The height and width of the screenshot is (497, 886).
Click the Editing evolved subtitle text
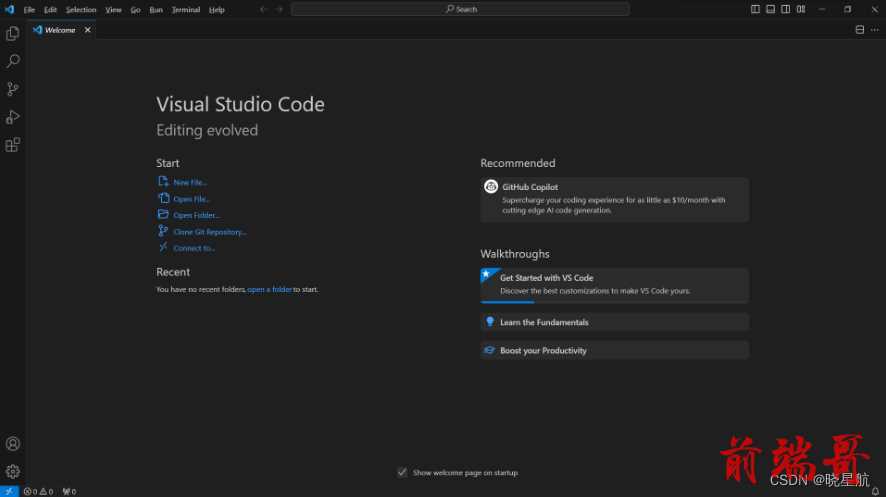pos(207,130)
